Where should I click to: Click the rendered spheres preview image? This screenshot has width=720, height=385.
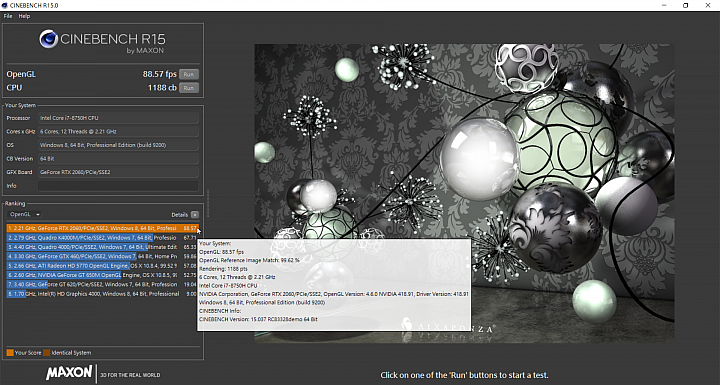464,193
